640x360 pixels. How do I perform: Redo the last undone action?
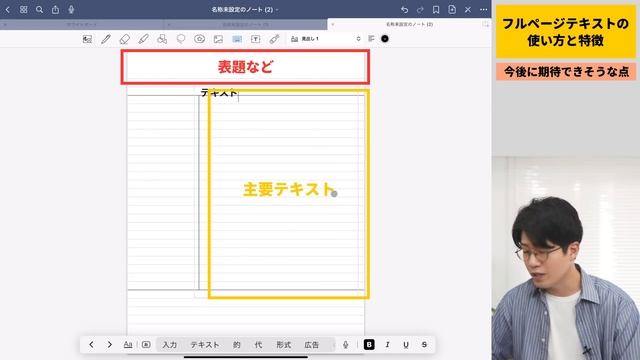pos(420,9)
